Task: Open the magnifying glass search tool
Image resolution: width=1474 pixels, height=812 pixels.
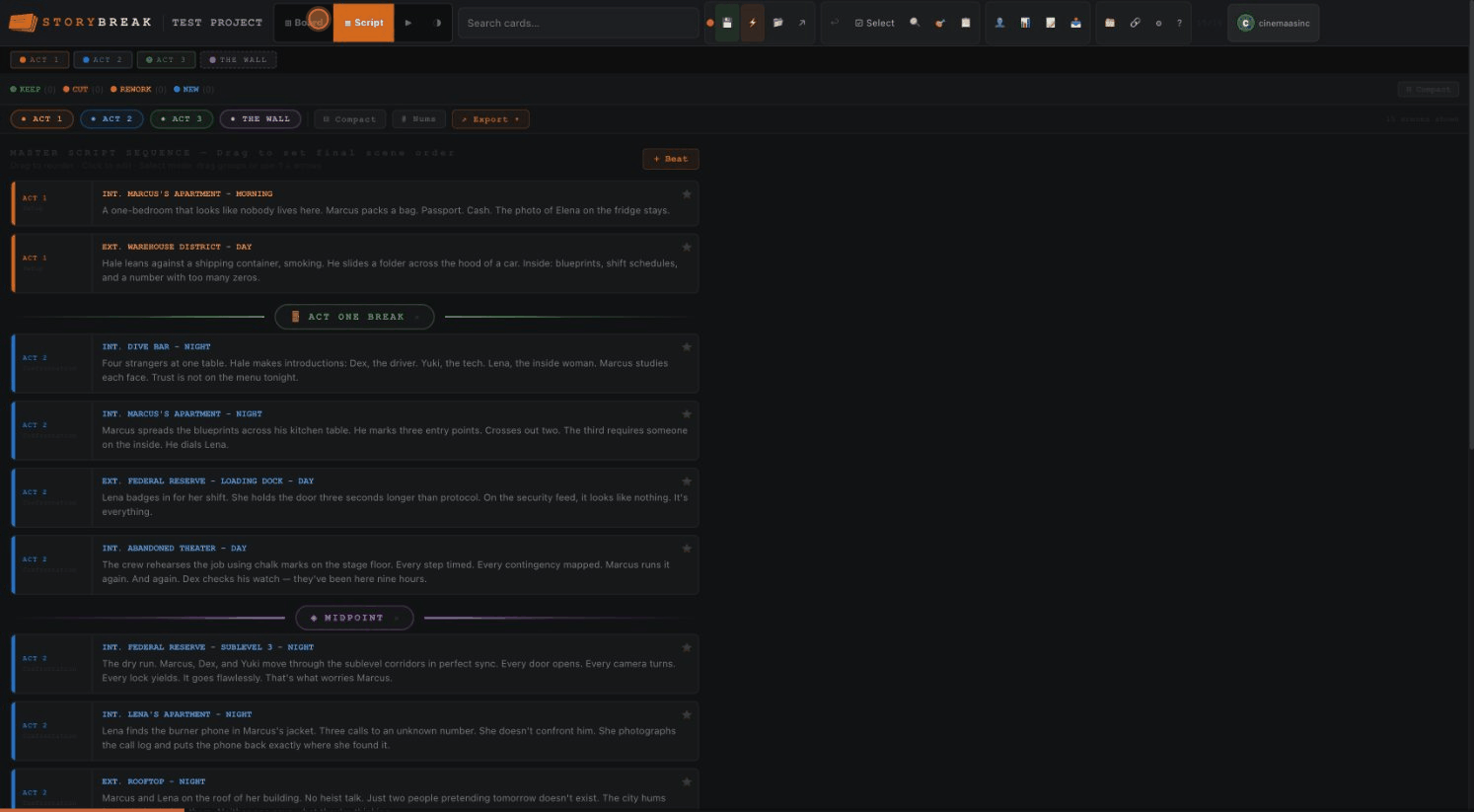Action: (915, 23)
